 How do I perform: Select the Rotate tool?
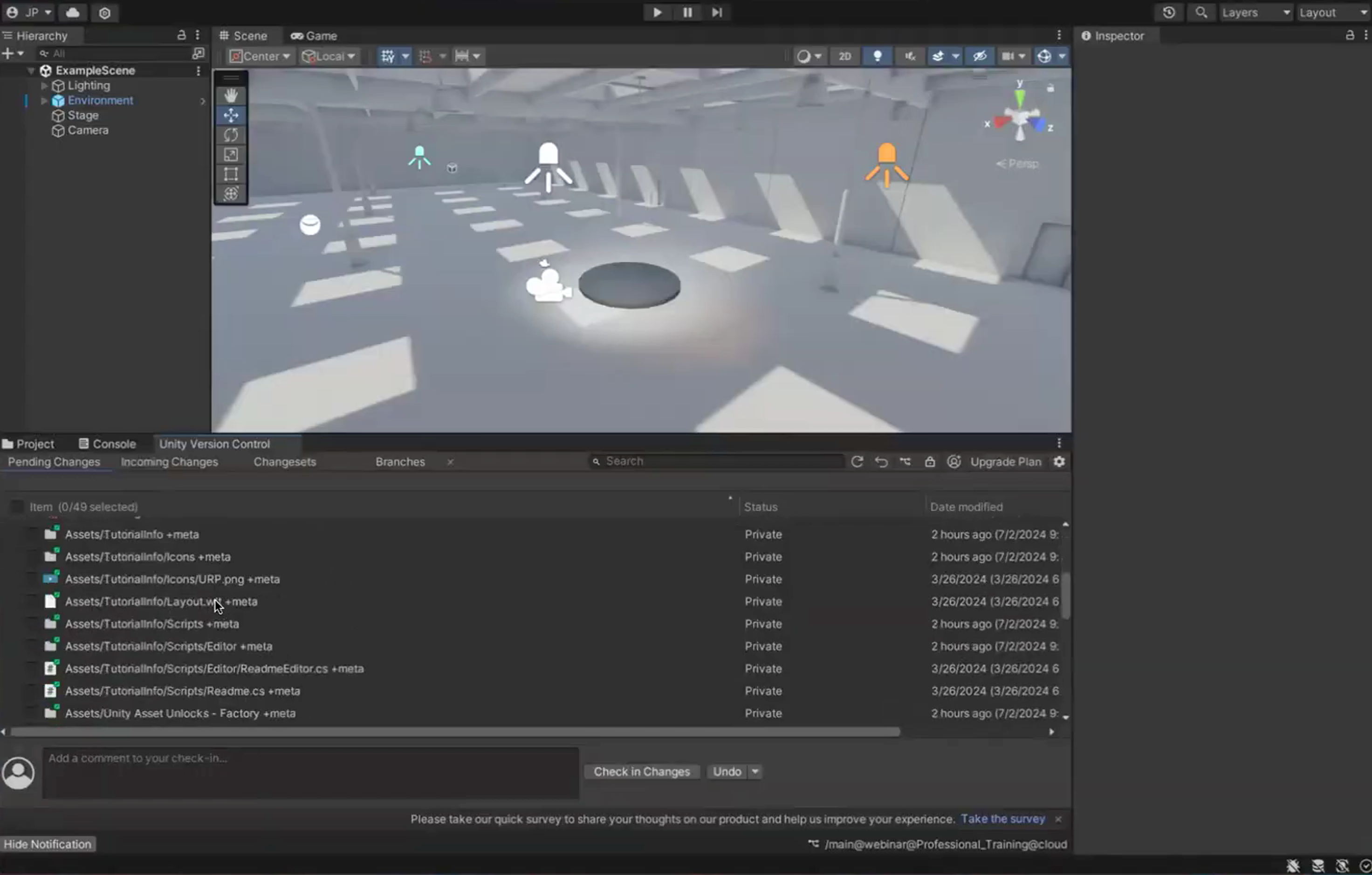(231, 135)
